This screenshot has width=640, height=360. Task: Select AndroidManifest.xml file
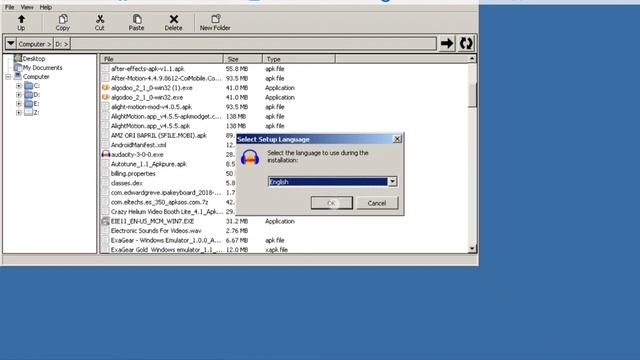point(138,145)
